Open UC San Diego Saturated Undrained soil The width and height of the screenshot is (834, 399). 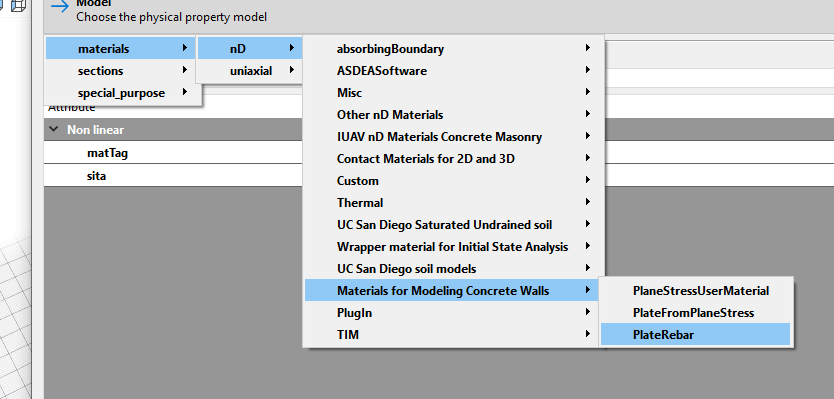(x=453, y=225)
